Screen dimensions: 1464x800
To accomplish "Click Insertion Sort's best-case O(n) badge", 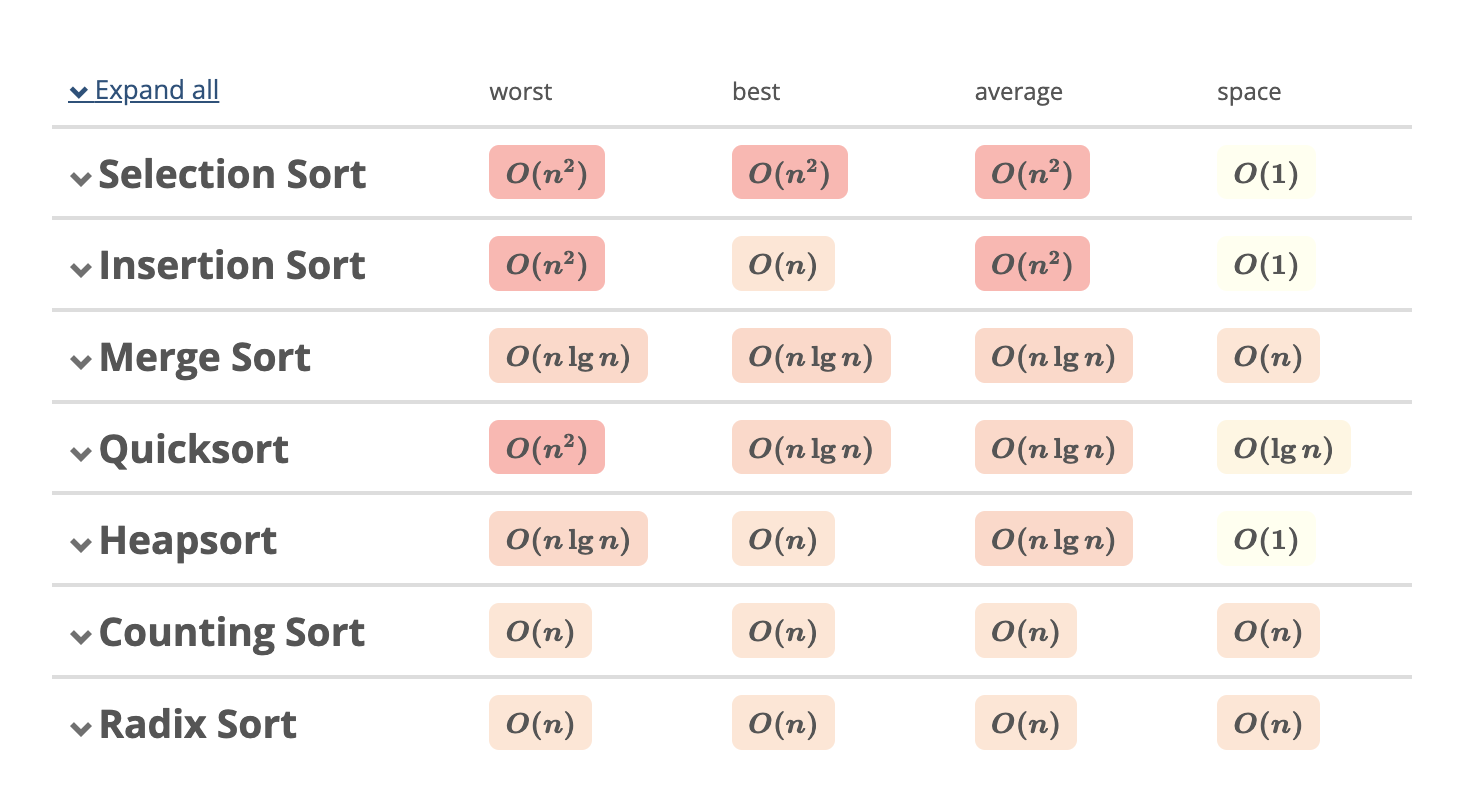I will click(783, 264).
